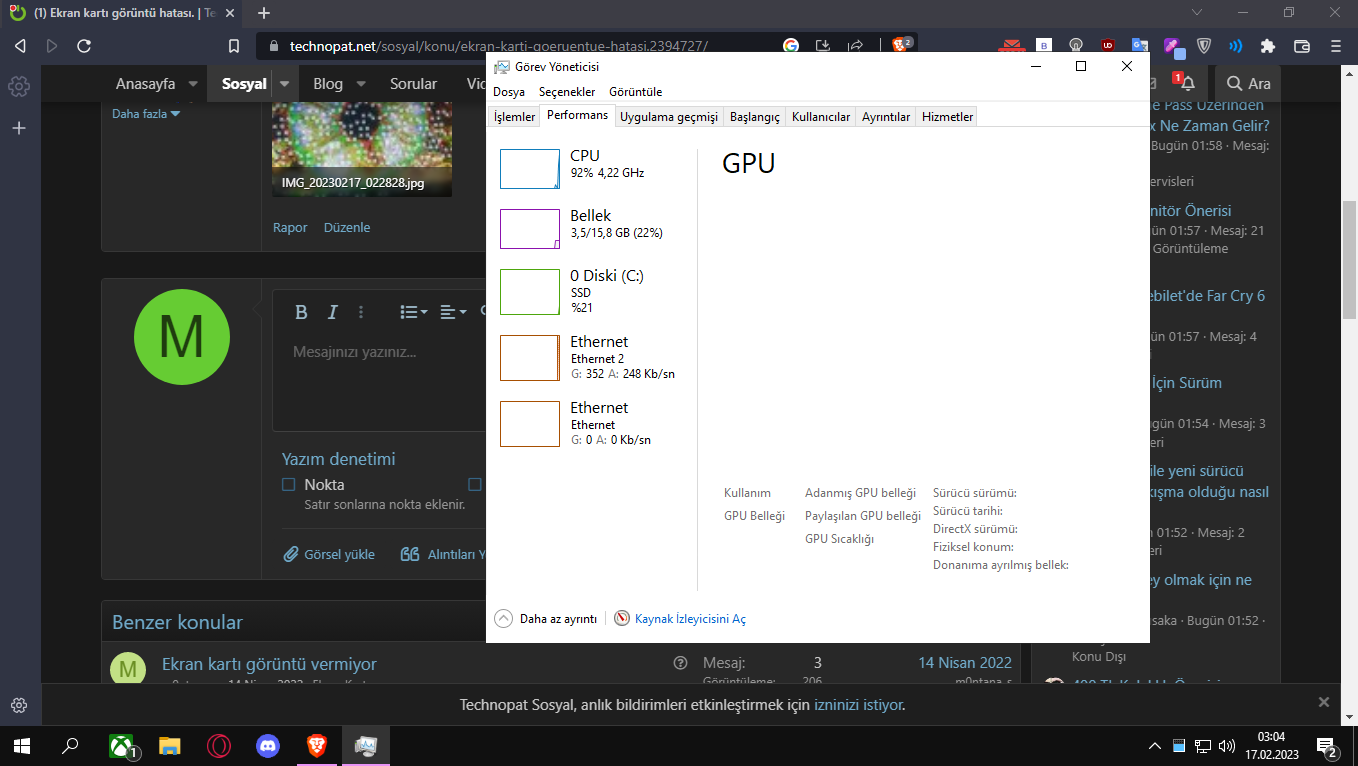Click the browser reload icon
1358x766 pixels.
point(84,46)
